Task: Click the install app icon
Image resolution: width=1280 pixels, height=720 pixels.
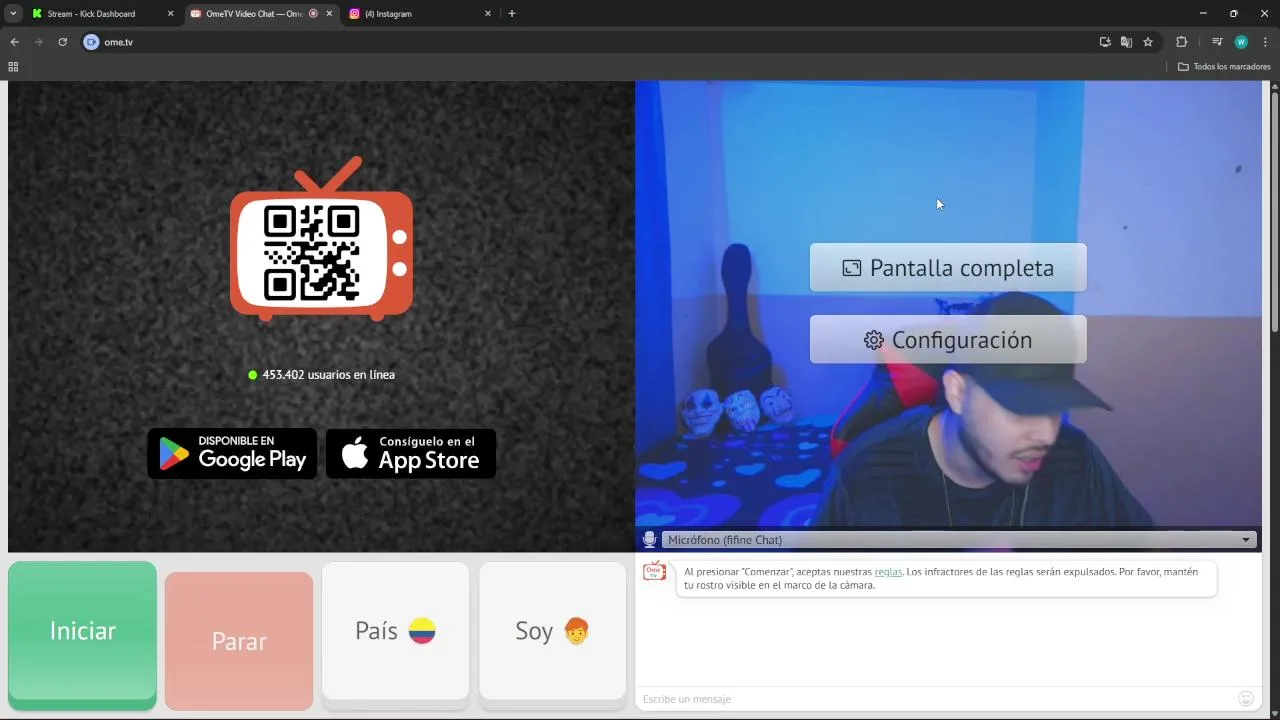Action: 1105,42
